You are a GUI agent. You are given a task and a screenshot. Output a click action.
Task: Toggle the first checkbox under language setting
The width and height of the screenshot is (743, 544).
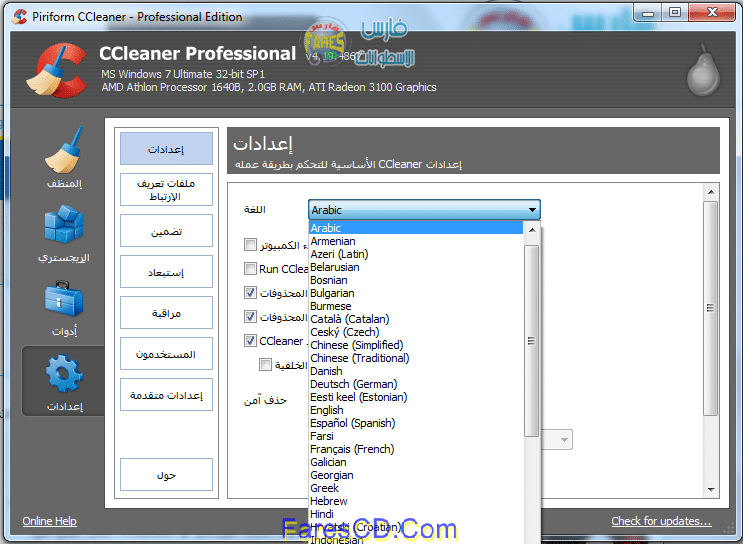250,245
